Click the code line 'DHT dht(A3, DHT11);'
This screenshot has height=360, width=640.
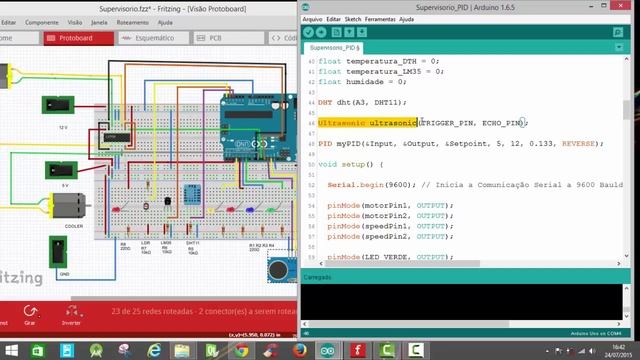tap(362, 102)
